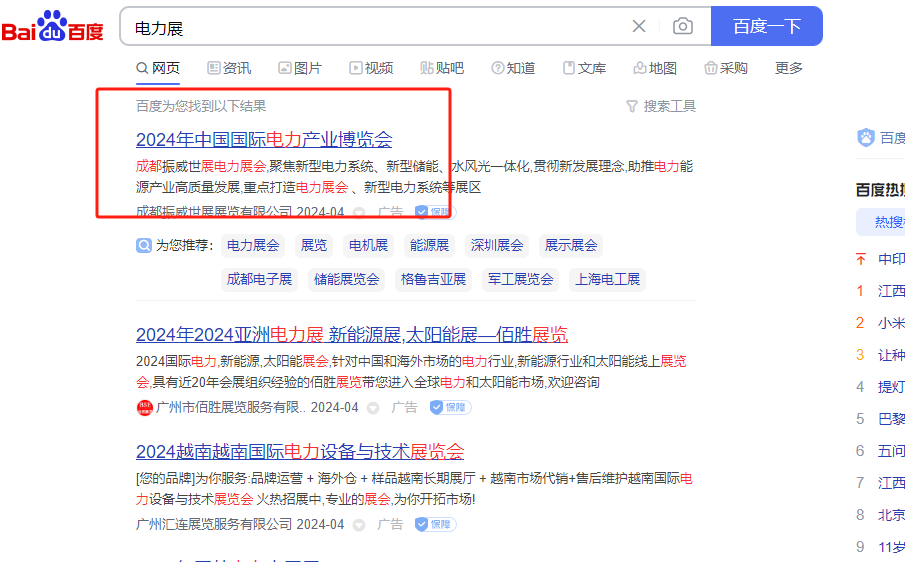Switch to the 图片 tab
This screenshot has width=905, height=562.
300,68
